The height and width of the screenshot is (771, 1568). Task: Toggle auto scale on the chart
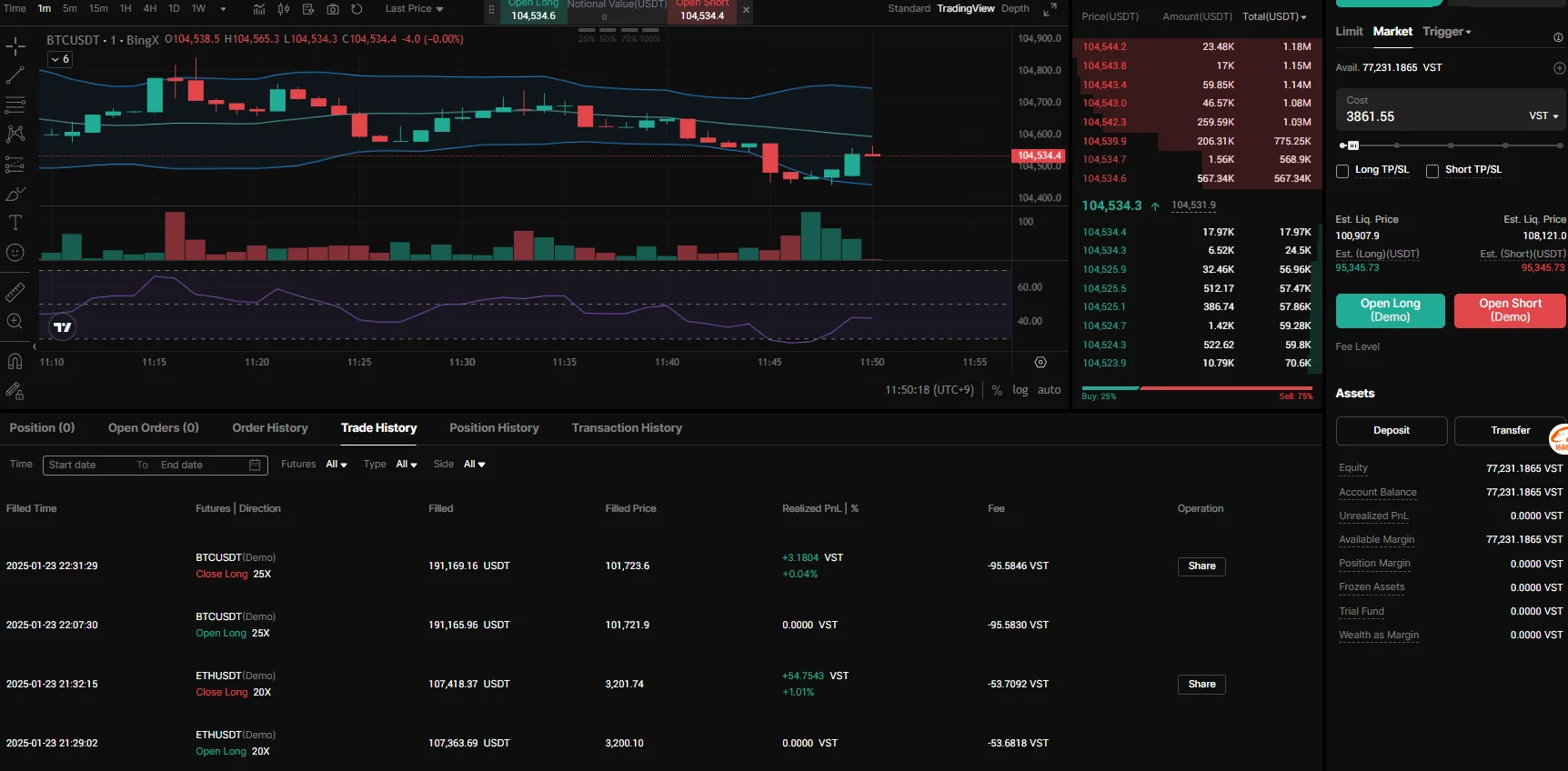pos(1050,390)
